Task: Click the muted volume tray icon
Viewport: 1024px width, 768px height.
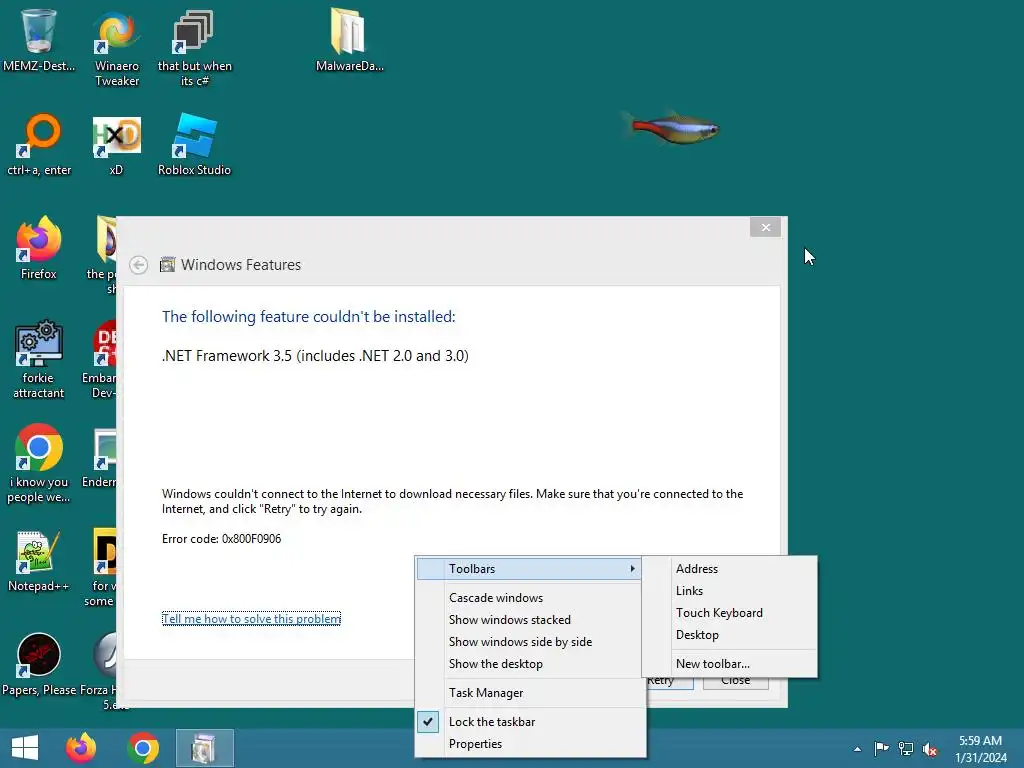Action: (930, 749)
